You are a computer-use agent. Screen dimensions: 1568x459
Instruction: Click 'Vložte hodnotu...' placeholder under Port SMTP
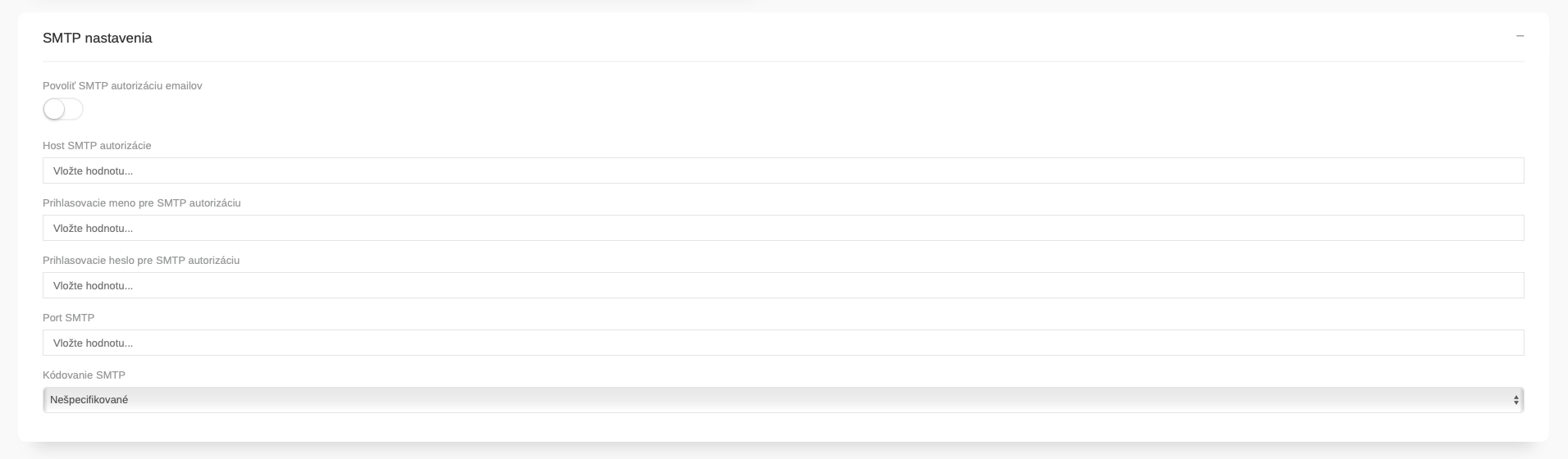pyautogui.click(x=93, y=343)
